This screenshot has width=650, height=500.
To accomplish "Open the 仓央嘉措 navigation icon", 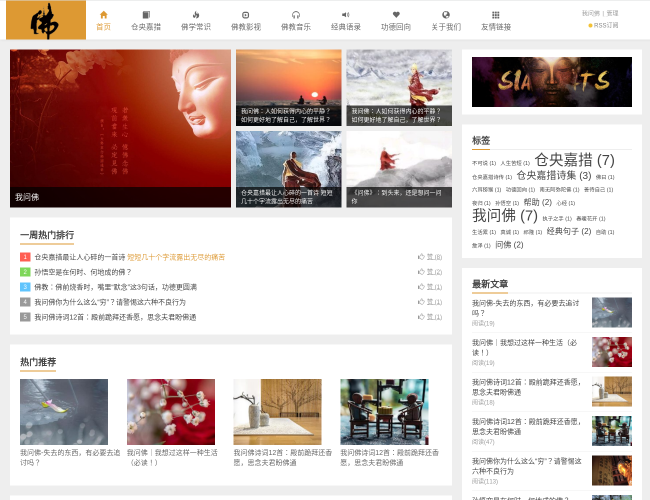I will [146, 15].
